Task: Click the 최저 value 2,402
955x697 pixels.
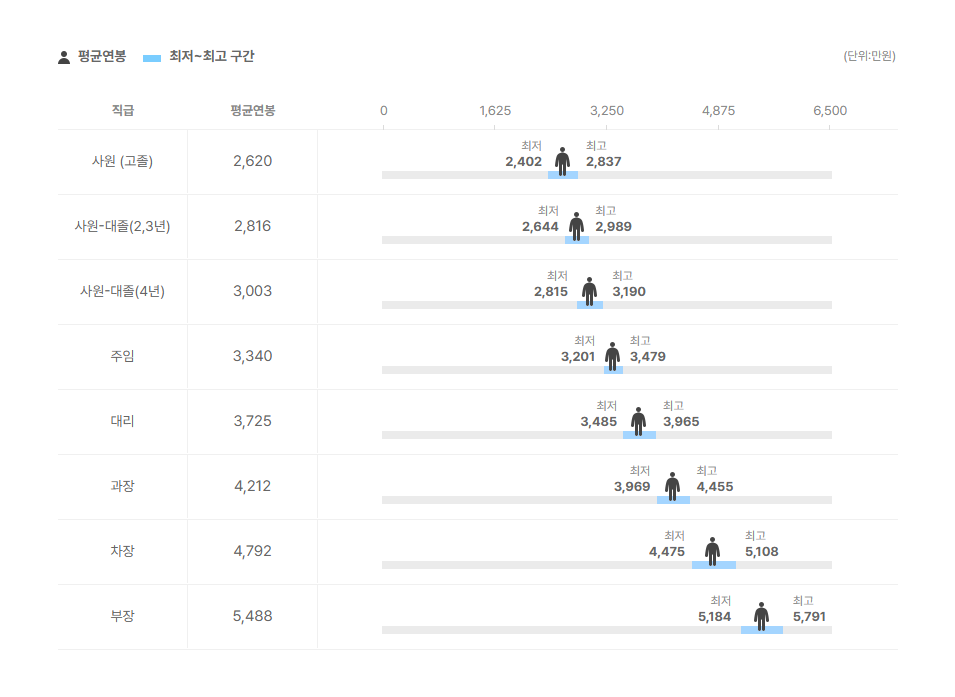Action: click(523, 162)
